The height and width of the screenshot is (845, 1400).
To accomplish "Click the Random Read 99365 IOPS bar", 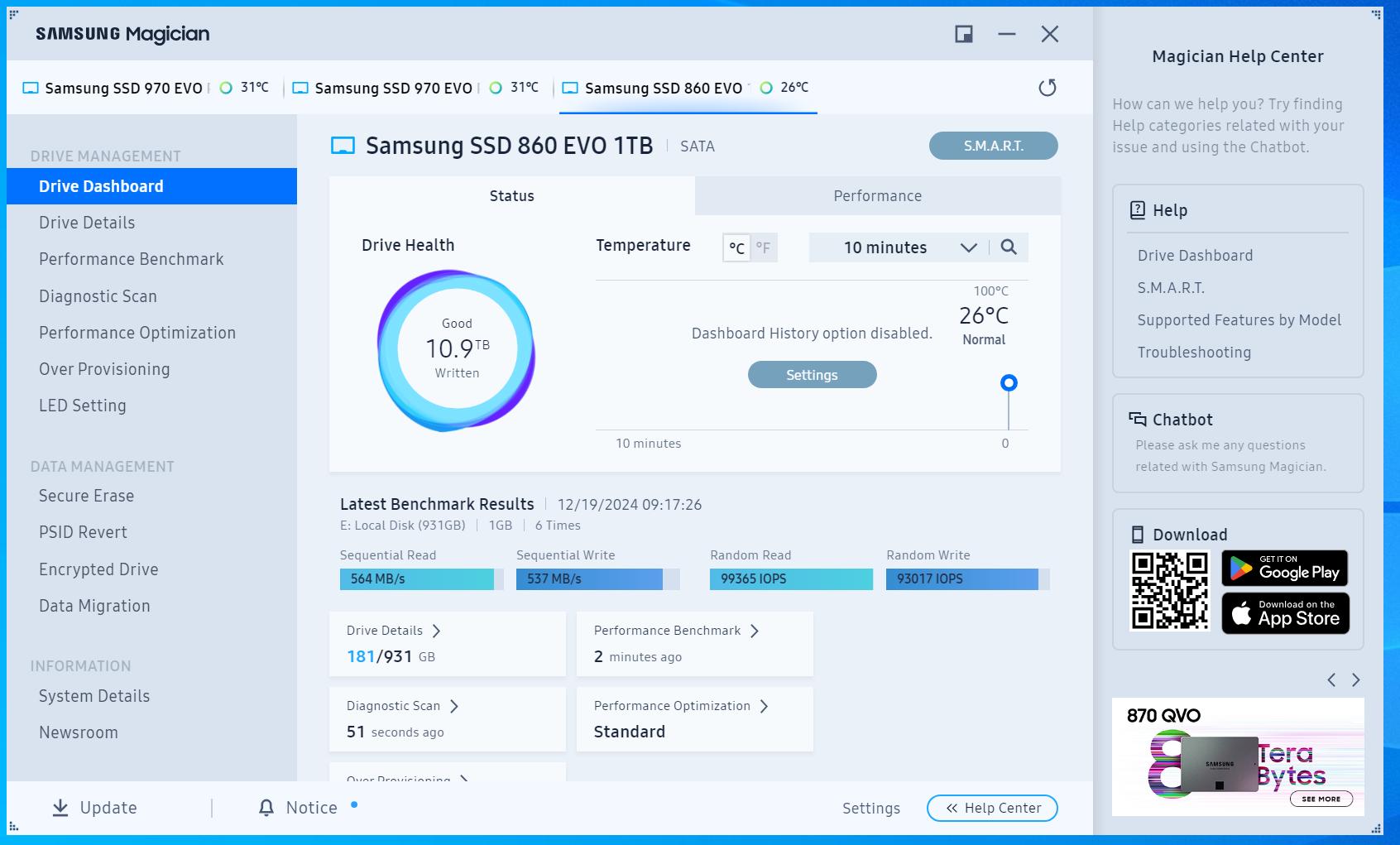I will [791, 579].
